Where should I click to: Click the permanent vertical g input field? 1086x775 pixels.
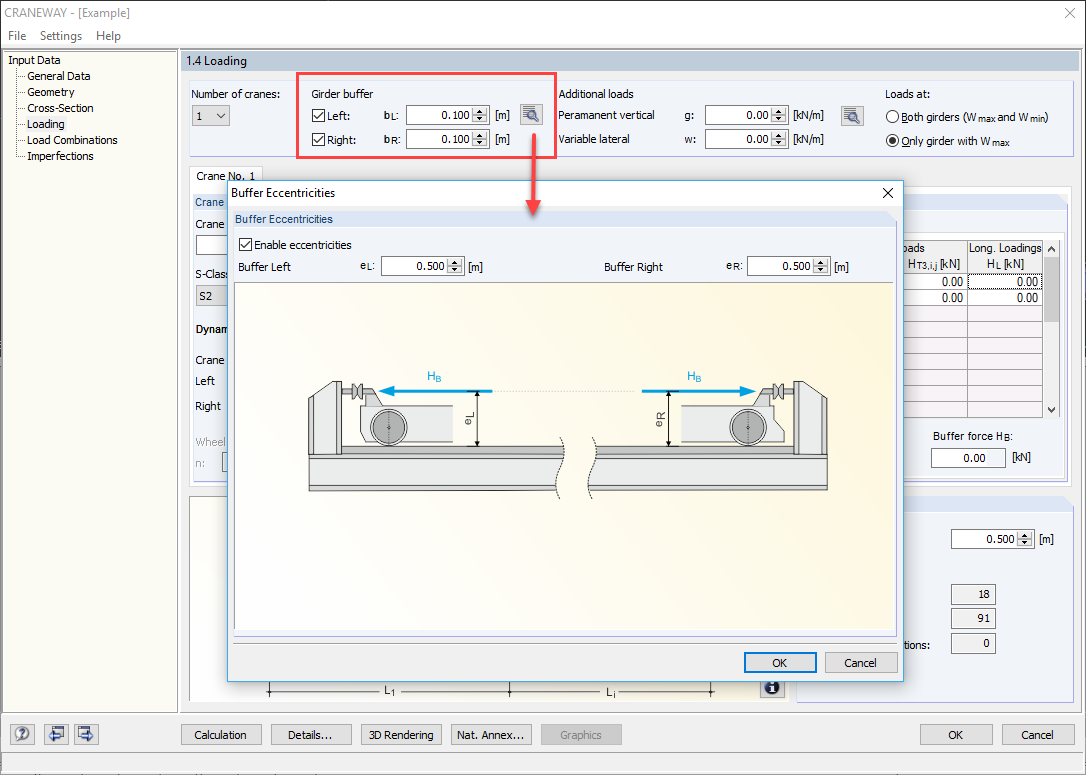[738, 115]
